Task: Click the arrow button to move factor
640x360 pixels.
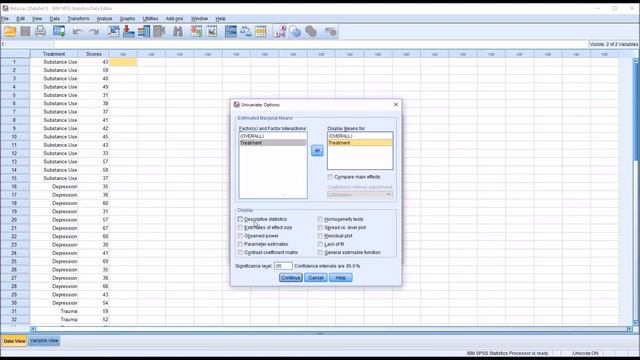Action: coord(317,151)
